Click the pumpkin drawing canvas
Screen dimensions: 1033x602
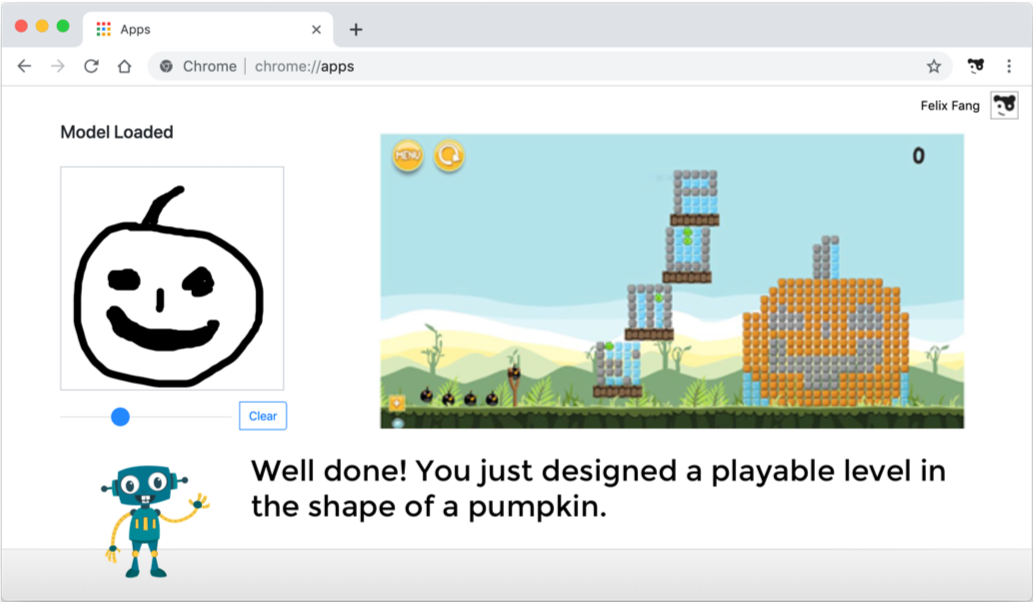point(172,278)
